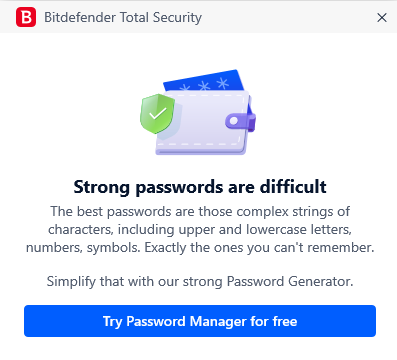Close the Bitdefender Total Security popup
The image size is (397, 360).
(382, 17)
